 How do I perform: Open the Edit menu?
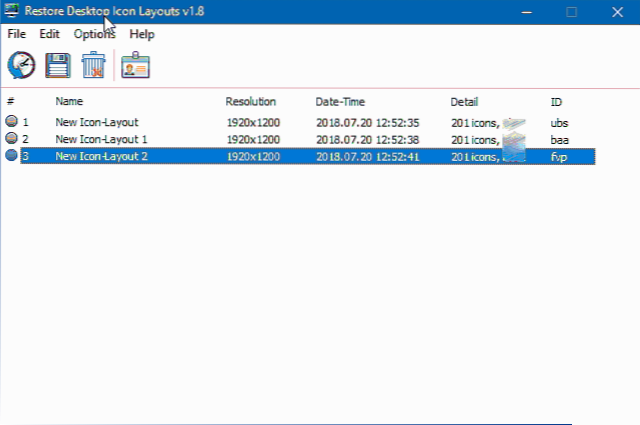(50, 33)
